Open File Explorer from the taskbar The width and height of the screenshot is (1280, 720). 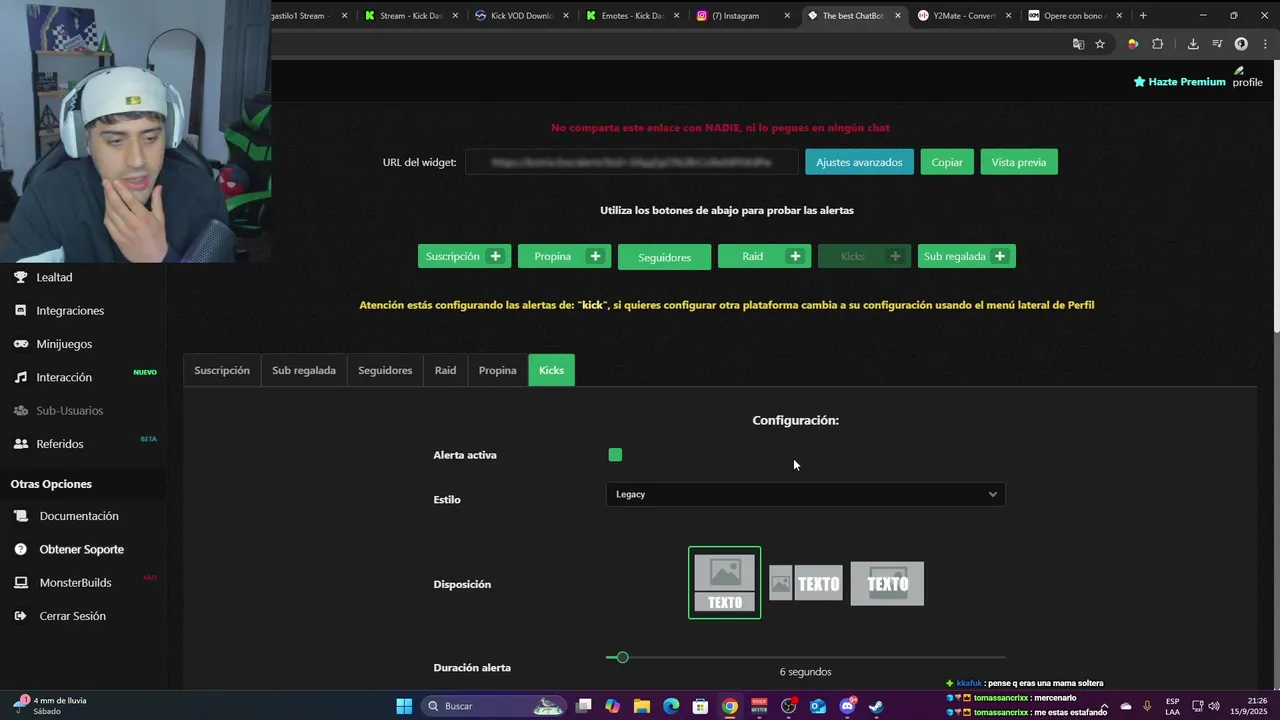642,706
